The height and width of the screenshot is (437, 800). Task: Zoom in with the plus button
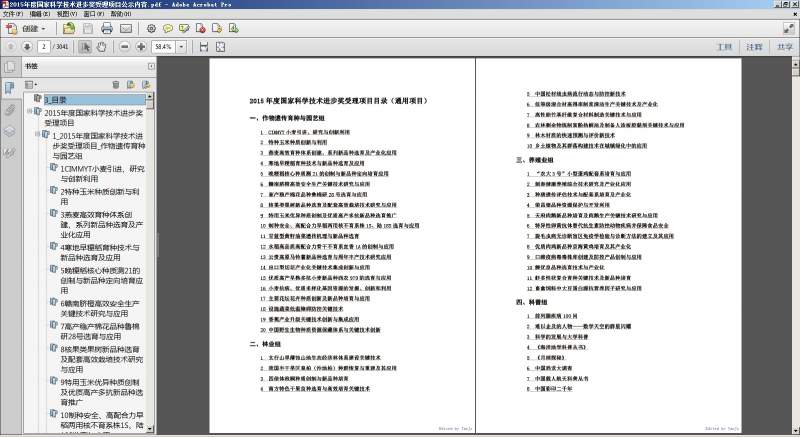141,47
